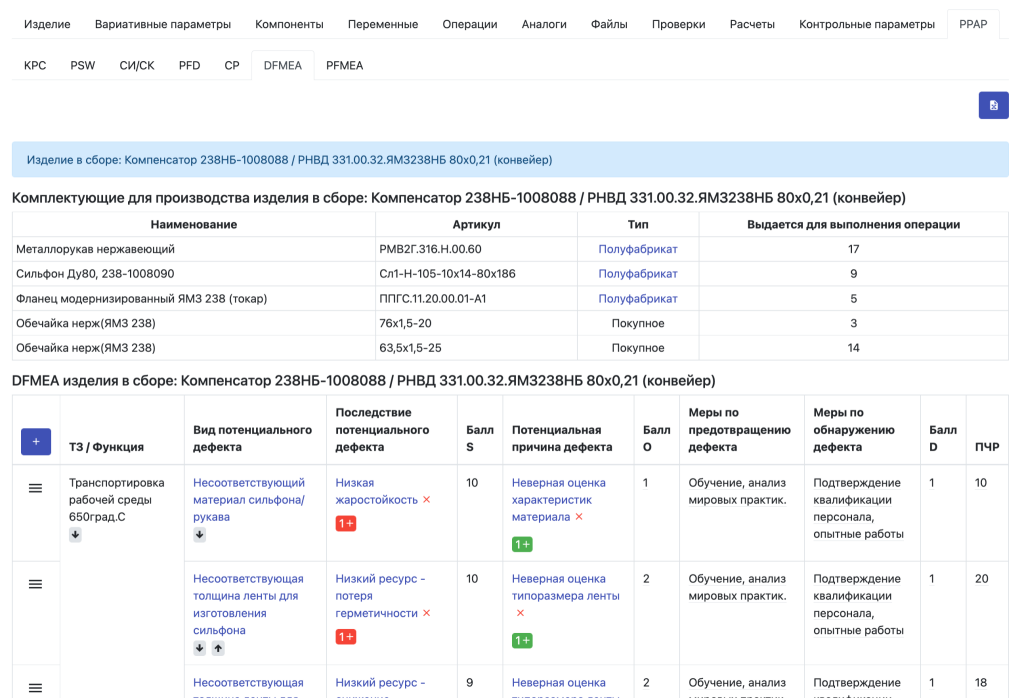The image size is (1024, 698).
Task: Move Несоответствующая толщина ленты для изготовления defect up
Action: click(218, 648)
